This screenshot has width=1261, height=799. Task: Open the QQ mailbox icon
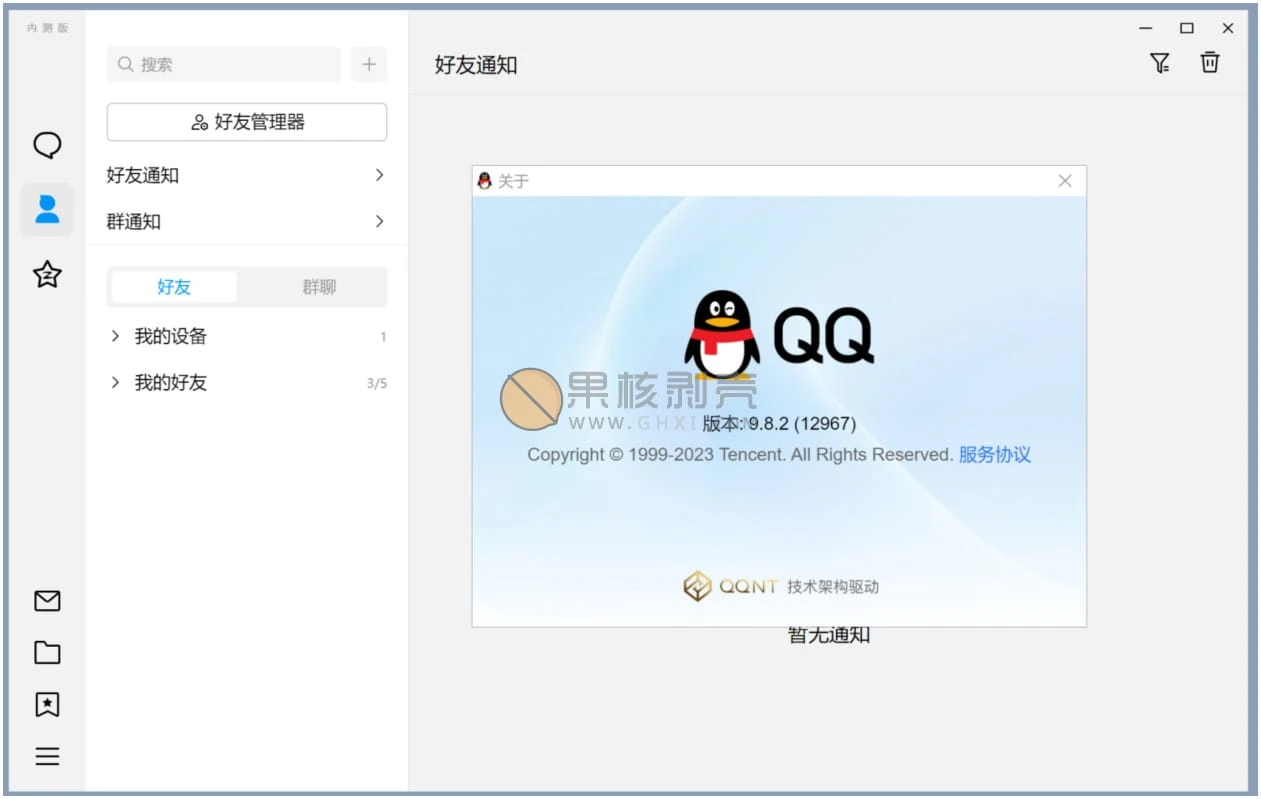pyautogui.click(x=46, y=601)
